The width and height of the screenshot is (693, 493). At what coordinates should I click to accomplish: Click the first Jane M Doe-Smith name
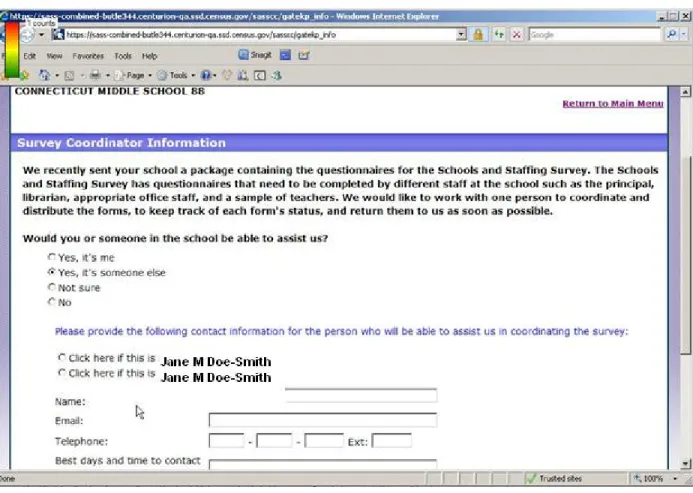[216, 362]
